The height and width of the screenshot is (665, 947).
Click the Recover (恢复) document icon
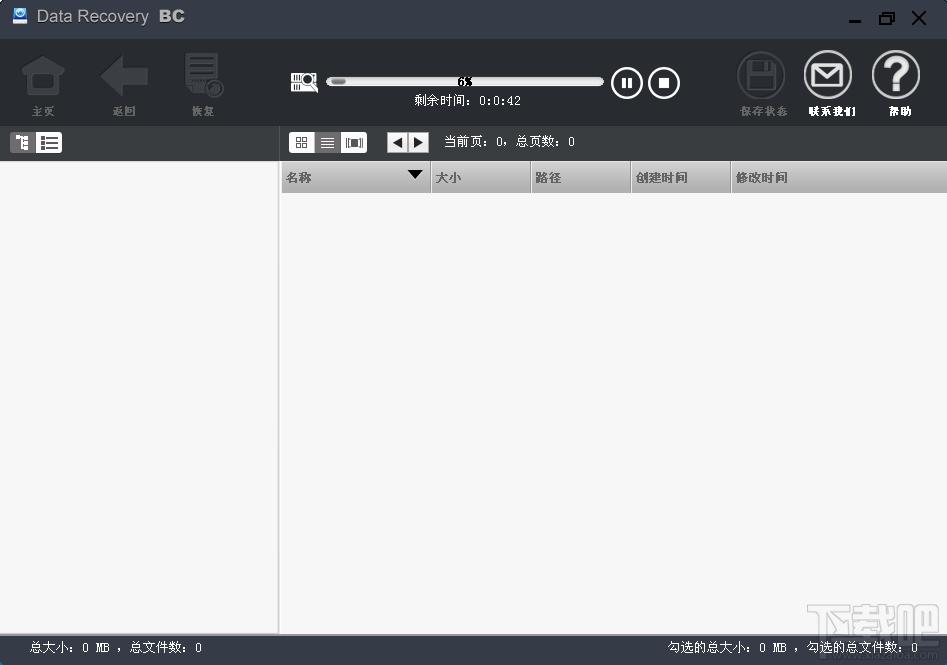[203, 78]
